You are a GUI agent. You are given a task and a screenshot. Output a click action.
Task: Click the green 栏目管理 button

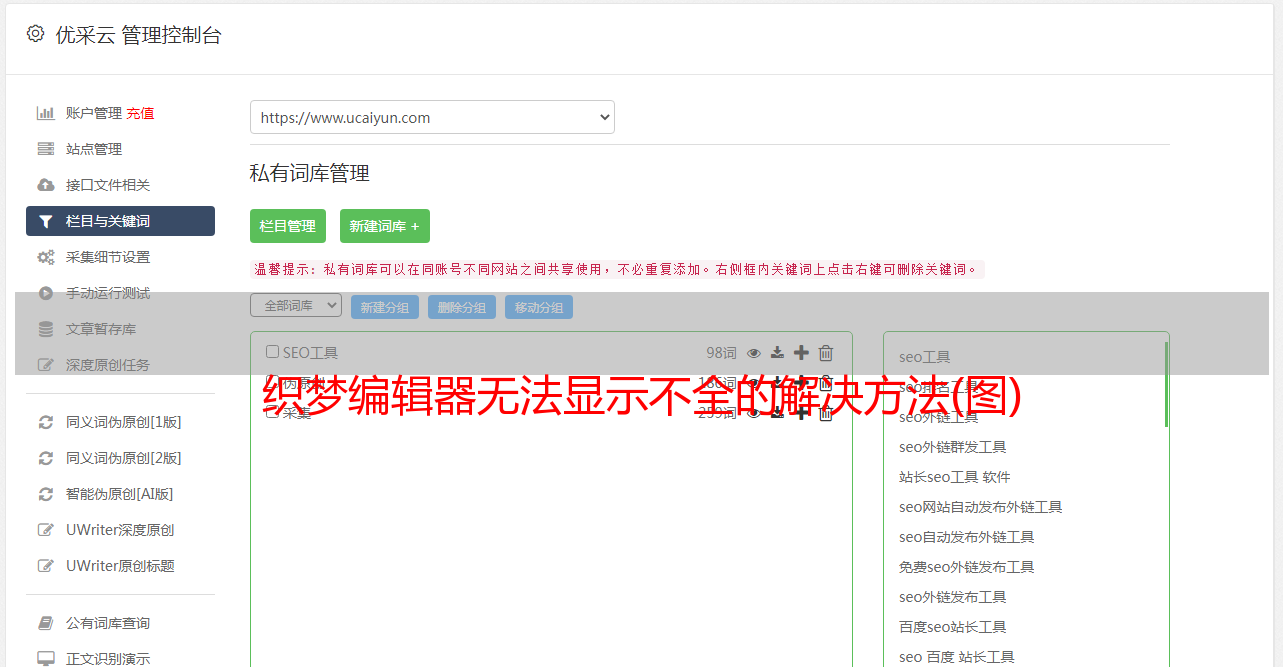(288, 226)
